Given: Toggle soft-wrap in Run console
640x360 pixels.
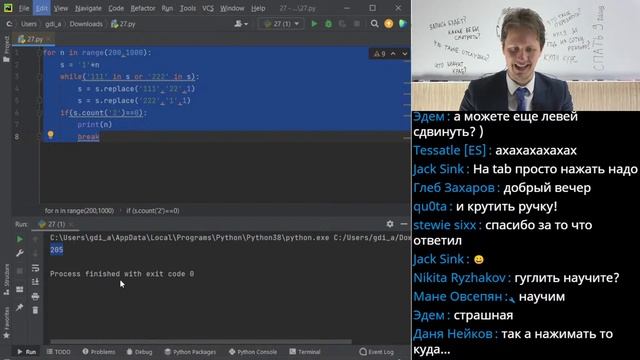Looking at the screenshot, I should click(x=36, y=268).
